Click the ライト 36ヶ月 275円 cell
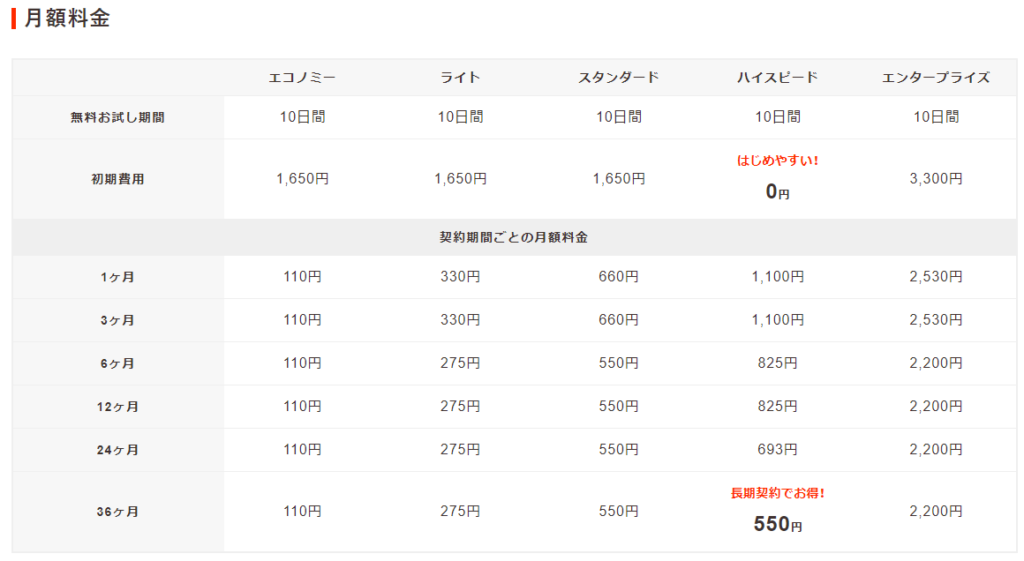 [460, 511]
